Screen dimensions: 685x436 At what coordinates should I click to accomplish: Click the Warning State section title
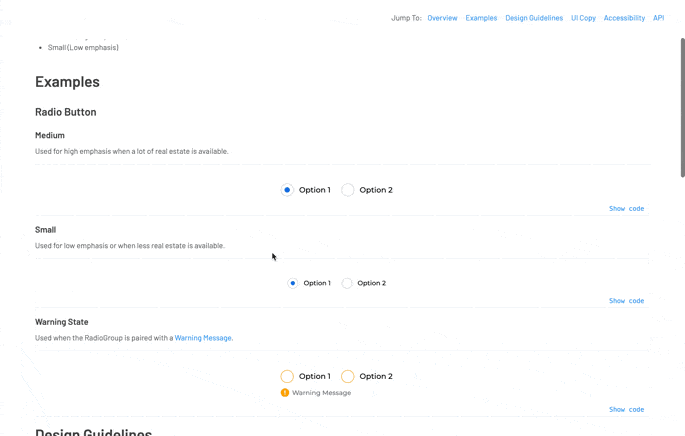pyautogui.click(x=62, y=322)
